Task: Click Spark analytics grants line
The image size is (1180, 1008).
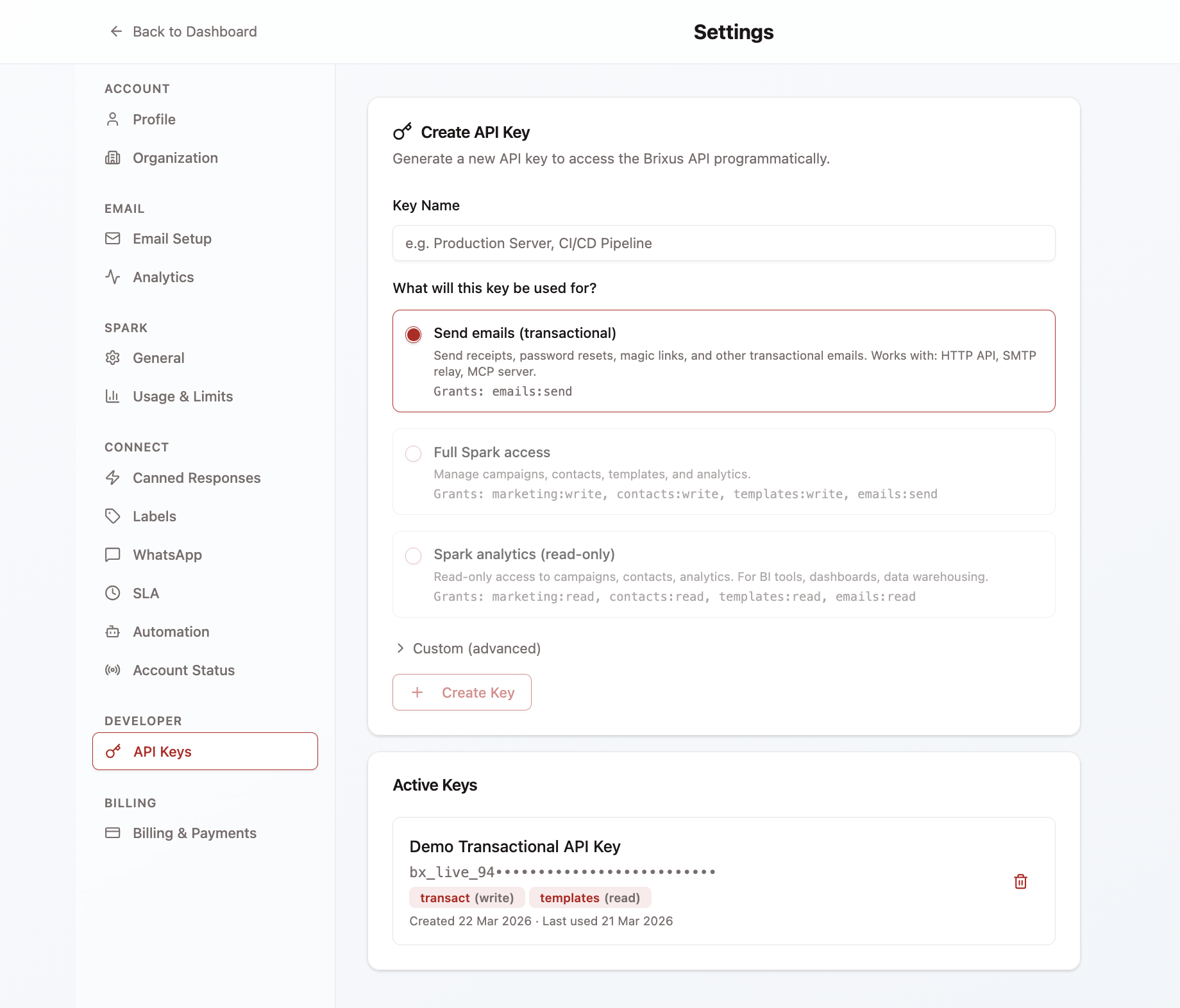Action: (x=675, y=596)
